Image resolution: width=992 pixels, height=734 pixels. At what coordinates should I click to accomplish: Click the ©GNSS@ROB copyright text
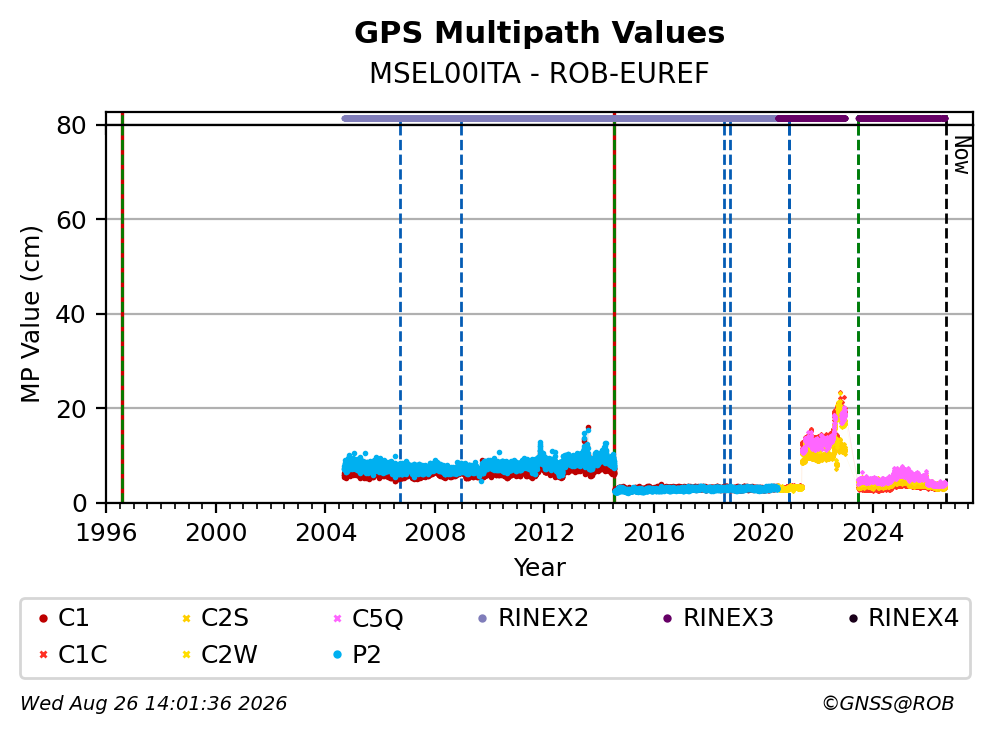click(888, 703)
